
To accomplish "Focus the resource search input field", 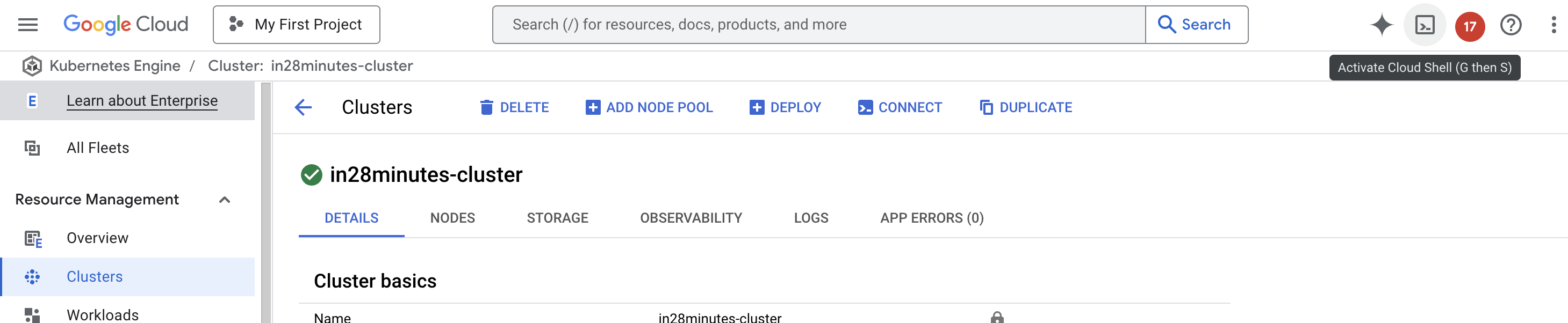I will tap(819, 25).
